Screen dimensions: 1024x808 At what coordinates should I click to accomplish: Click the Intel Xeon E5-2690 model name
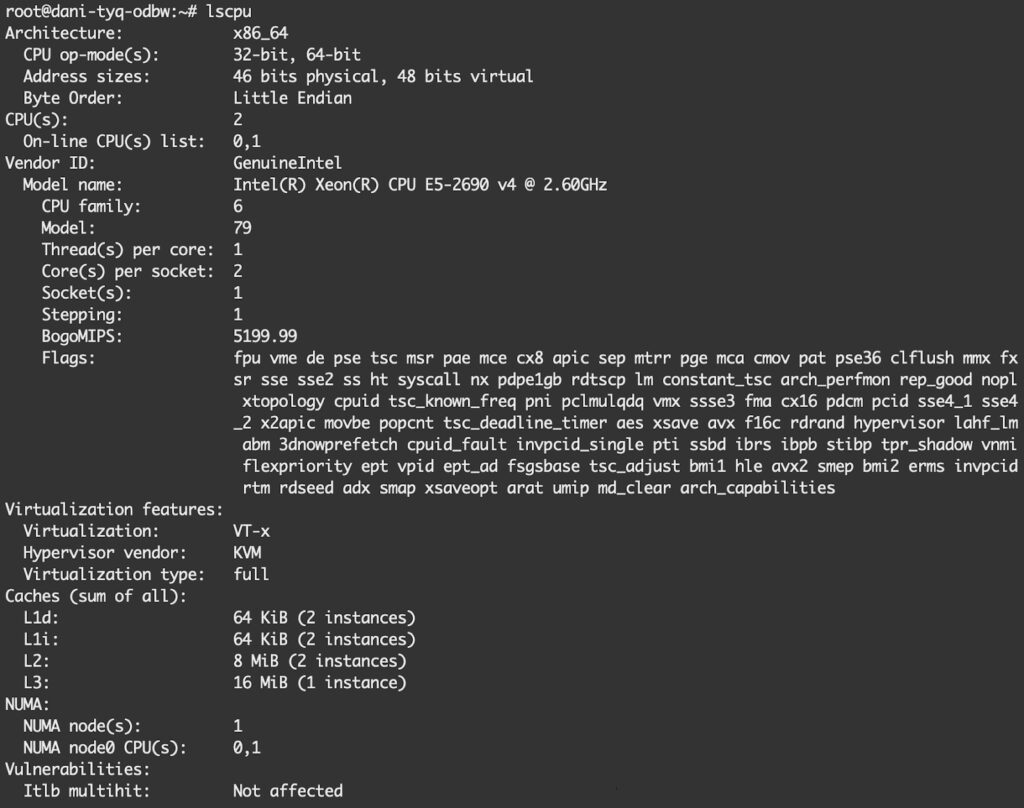[420, 185]
